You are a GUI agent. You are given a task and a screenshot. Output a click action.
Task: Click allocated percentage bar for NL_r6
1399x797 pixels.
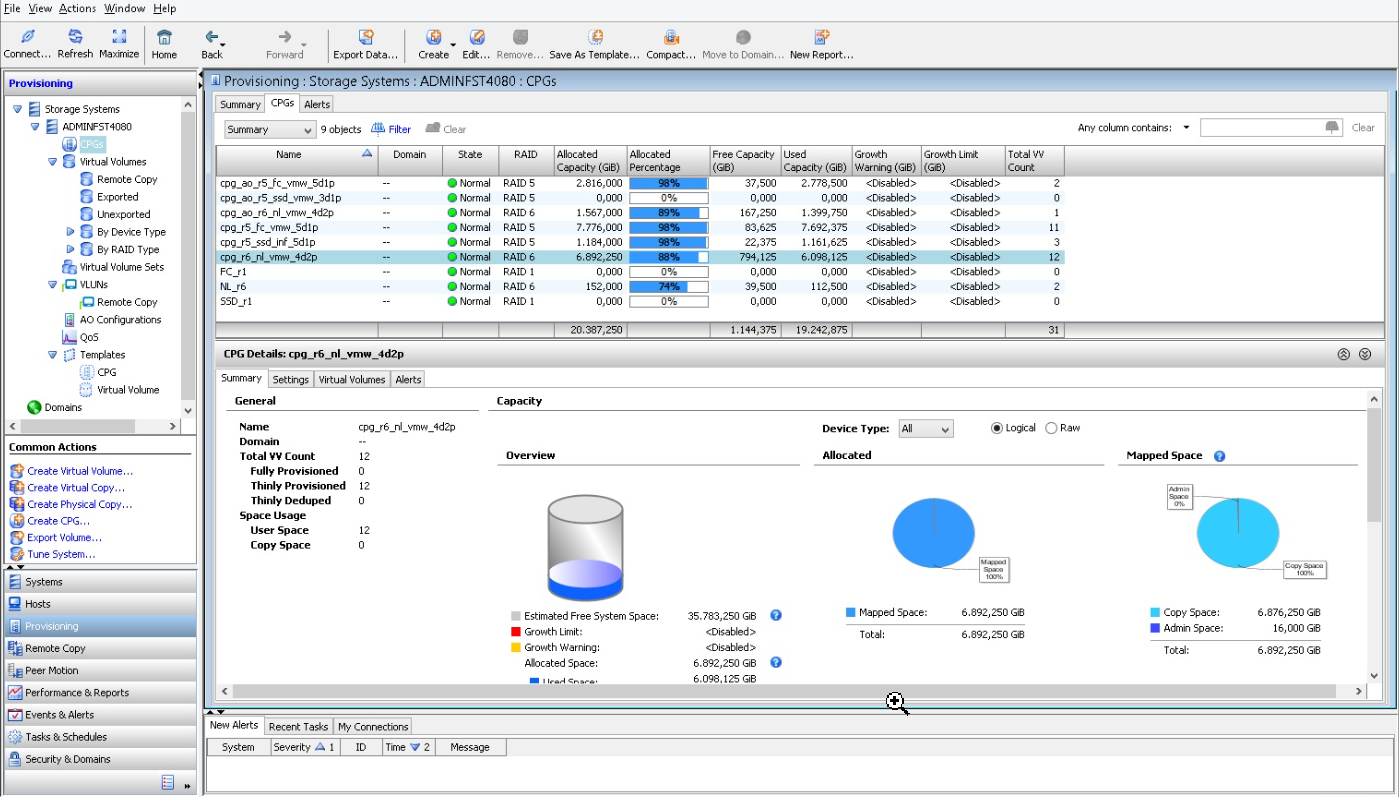(x=668, y=287)
